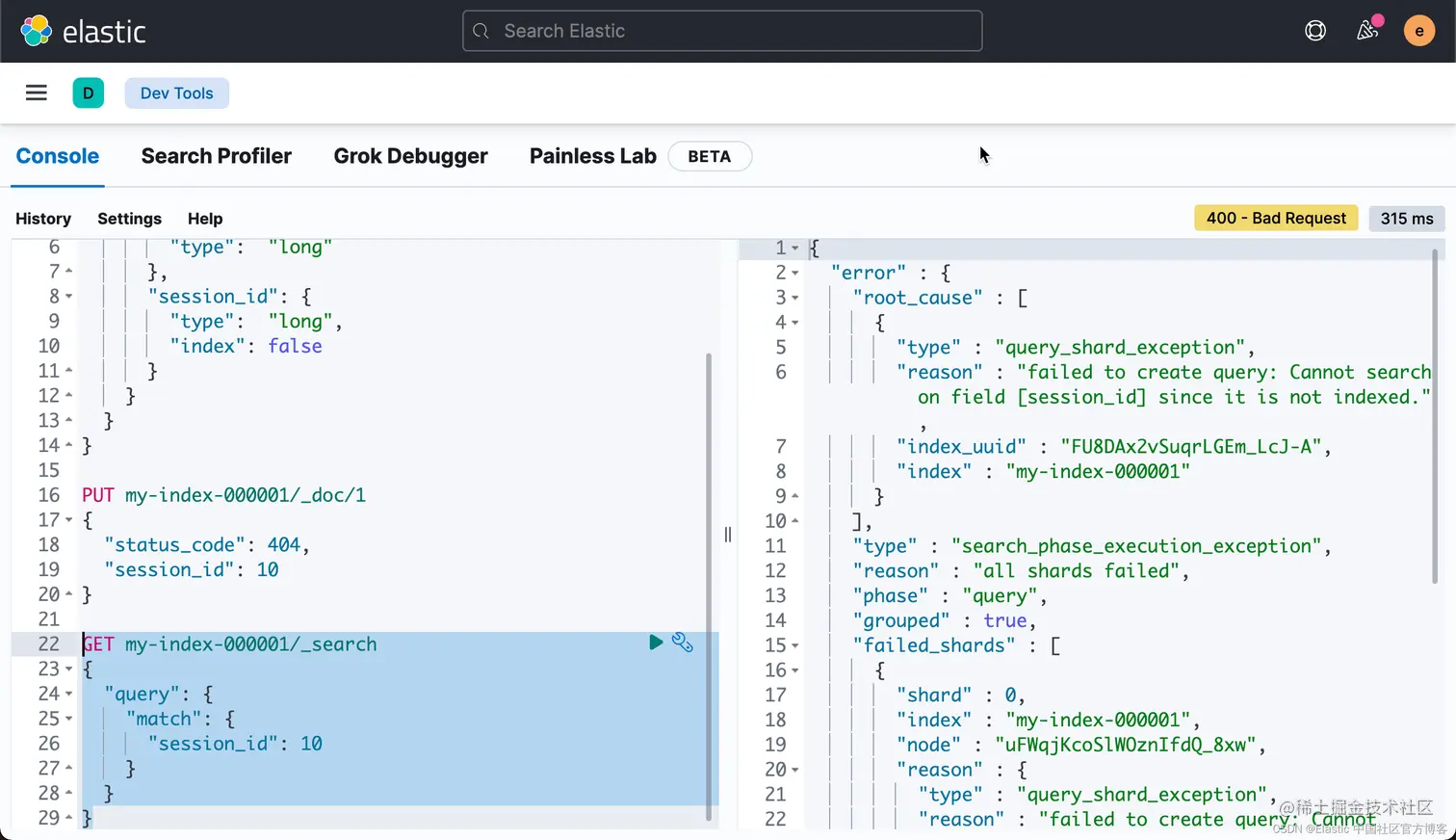Collapse the match block at line 25

click(x=69, y=719)
